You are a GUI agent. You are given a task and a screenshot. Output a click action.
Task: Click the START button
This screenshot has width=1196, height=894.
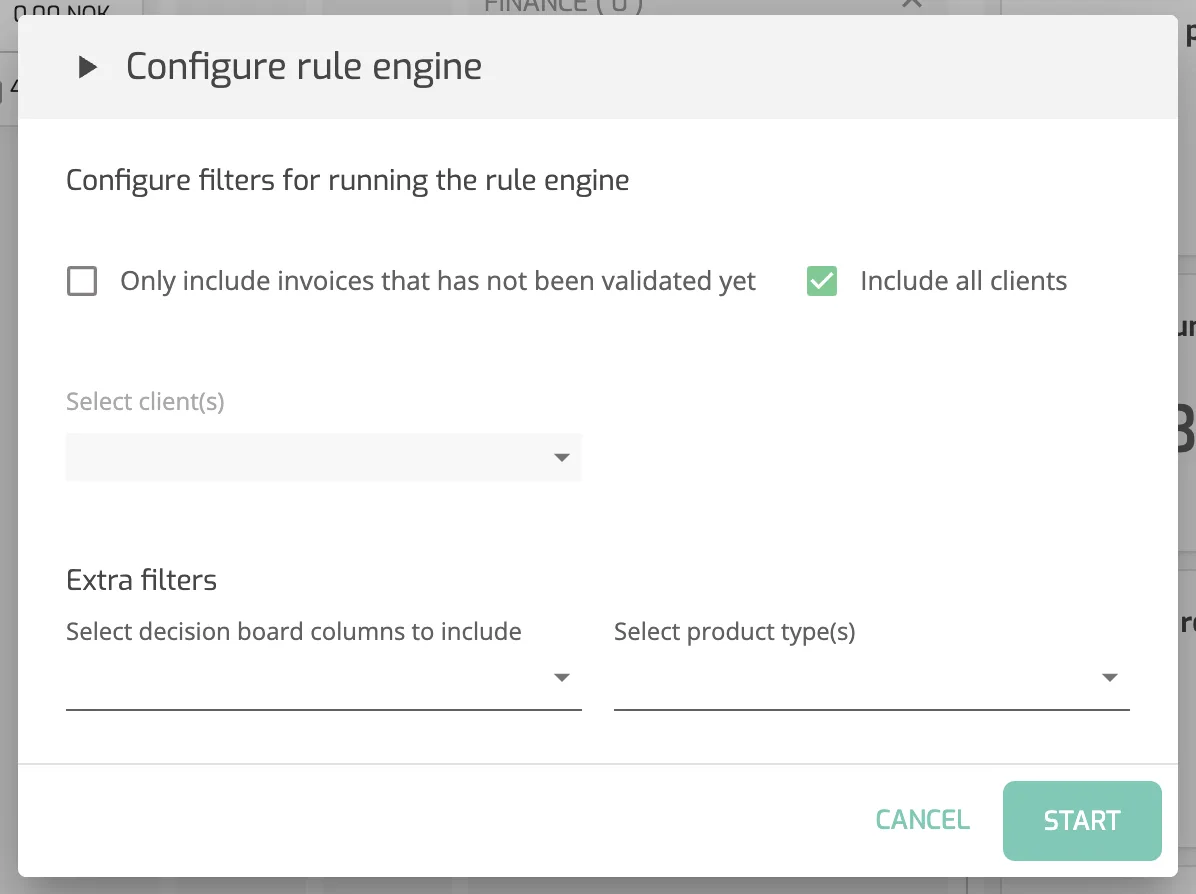tap(1082, 821)
